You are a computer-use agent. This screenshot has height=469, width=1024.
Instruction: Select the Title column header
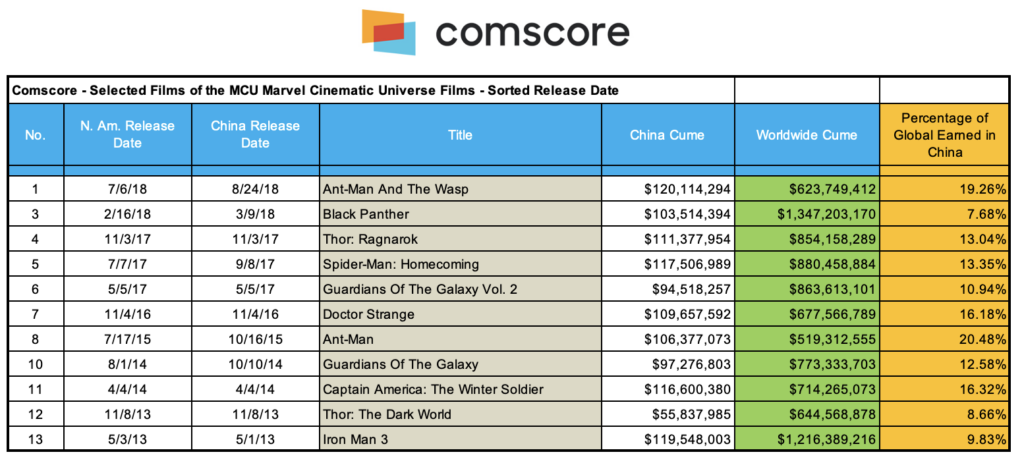[x=460, y=135]
